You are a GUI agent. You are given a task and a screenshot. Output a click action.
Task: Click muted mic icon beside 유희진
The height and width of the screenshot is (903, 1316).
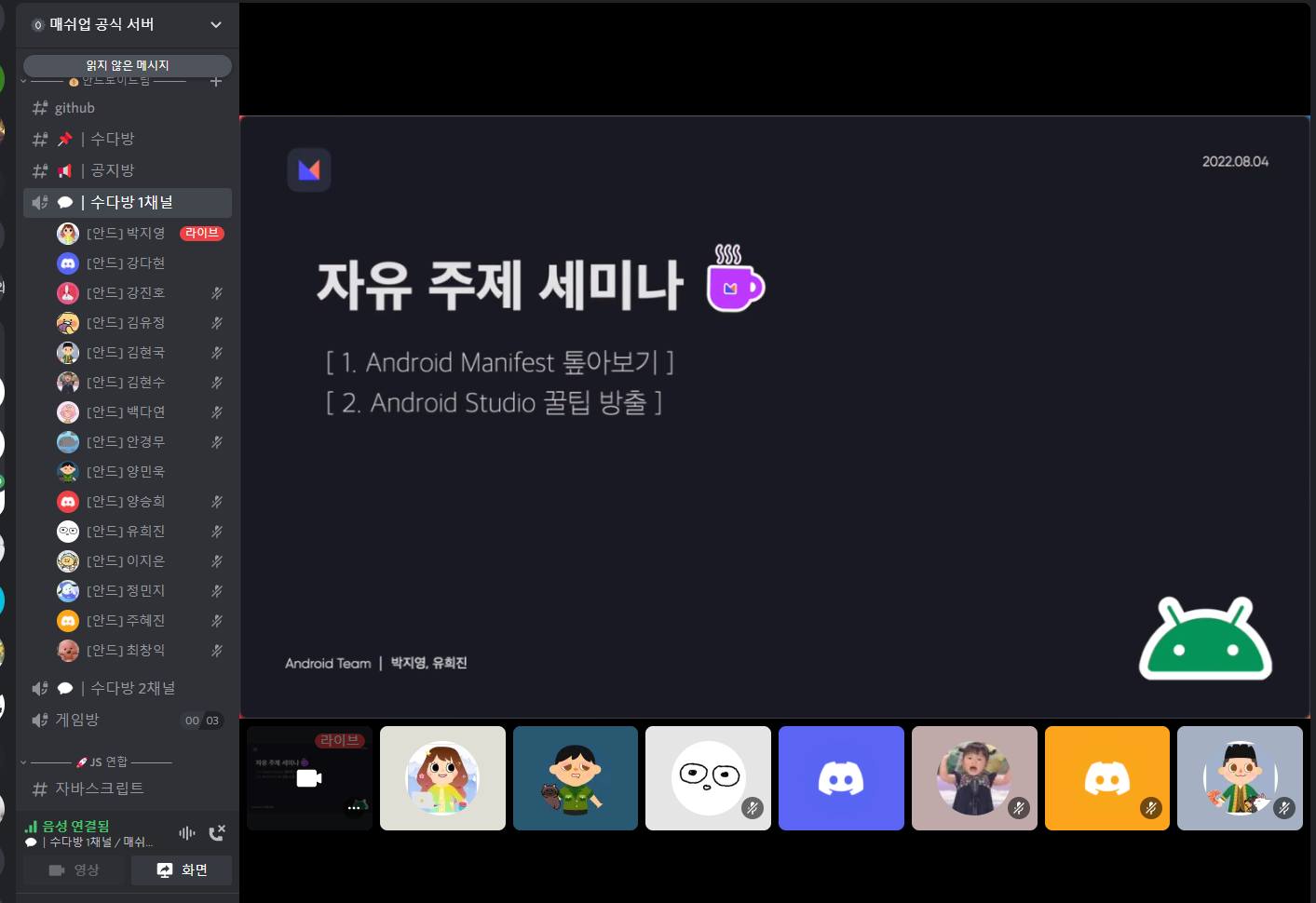[x=217, y=532]
